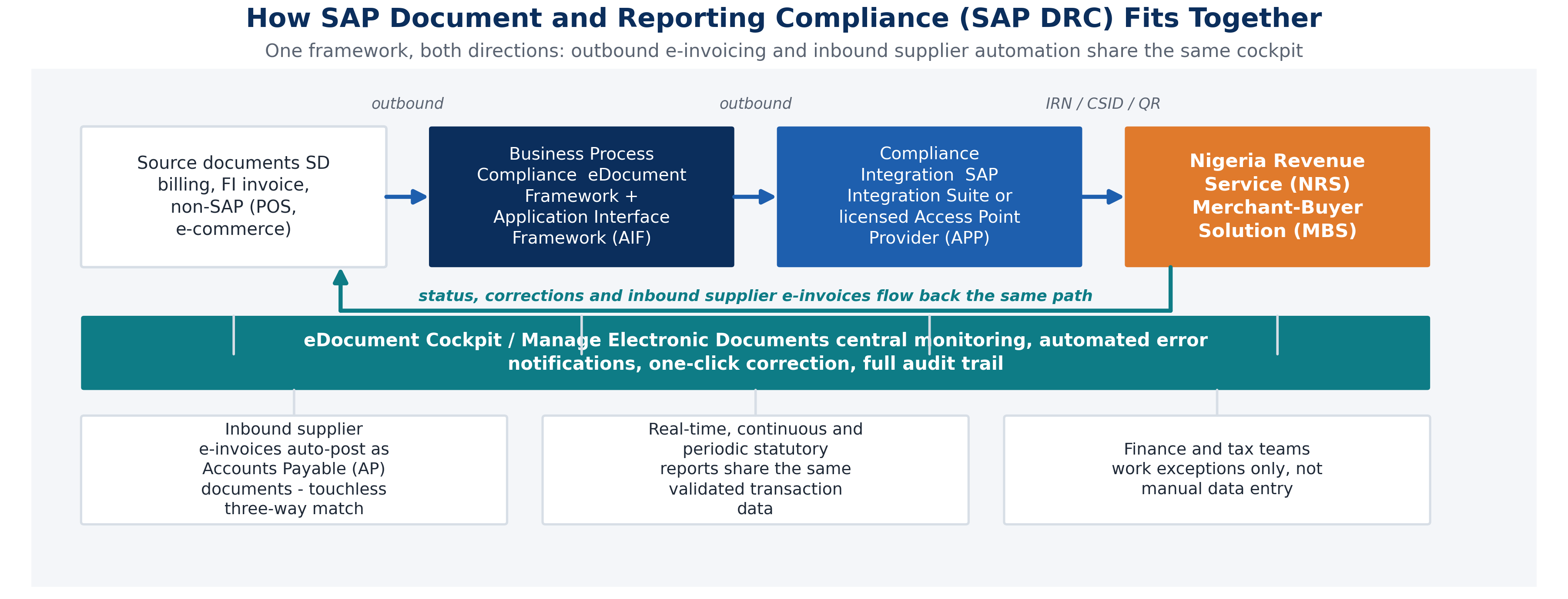Click the 'IRN / CSID / QR' label
Screen dimensions: 1568x599
coord(1103,104)
